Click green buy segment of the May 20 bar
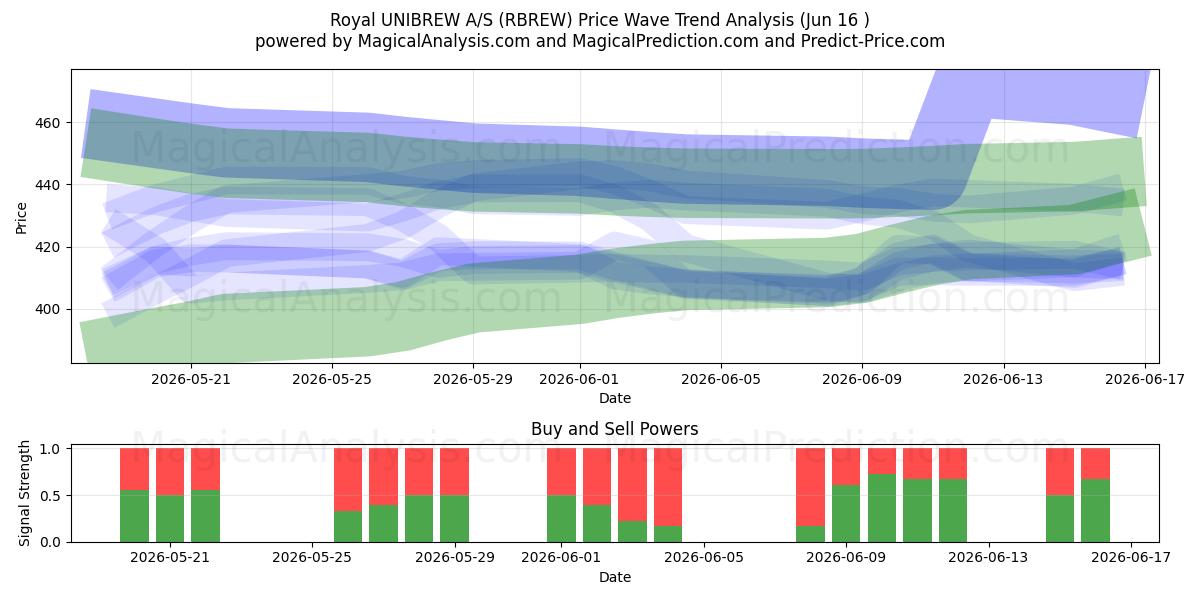 click(135, 516)
